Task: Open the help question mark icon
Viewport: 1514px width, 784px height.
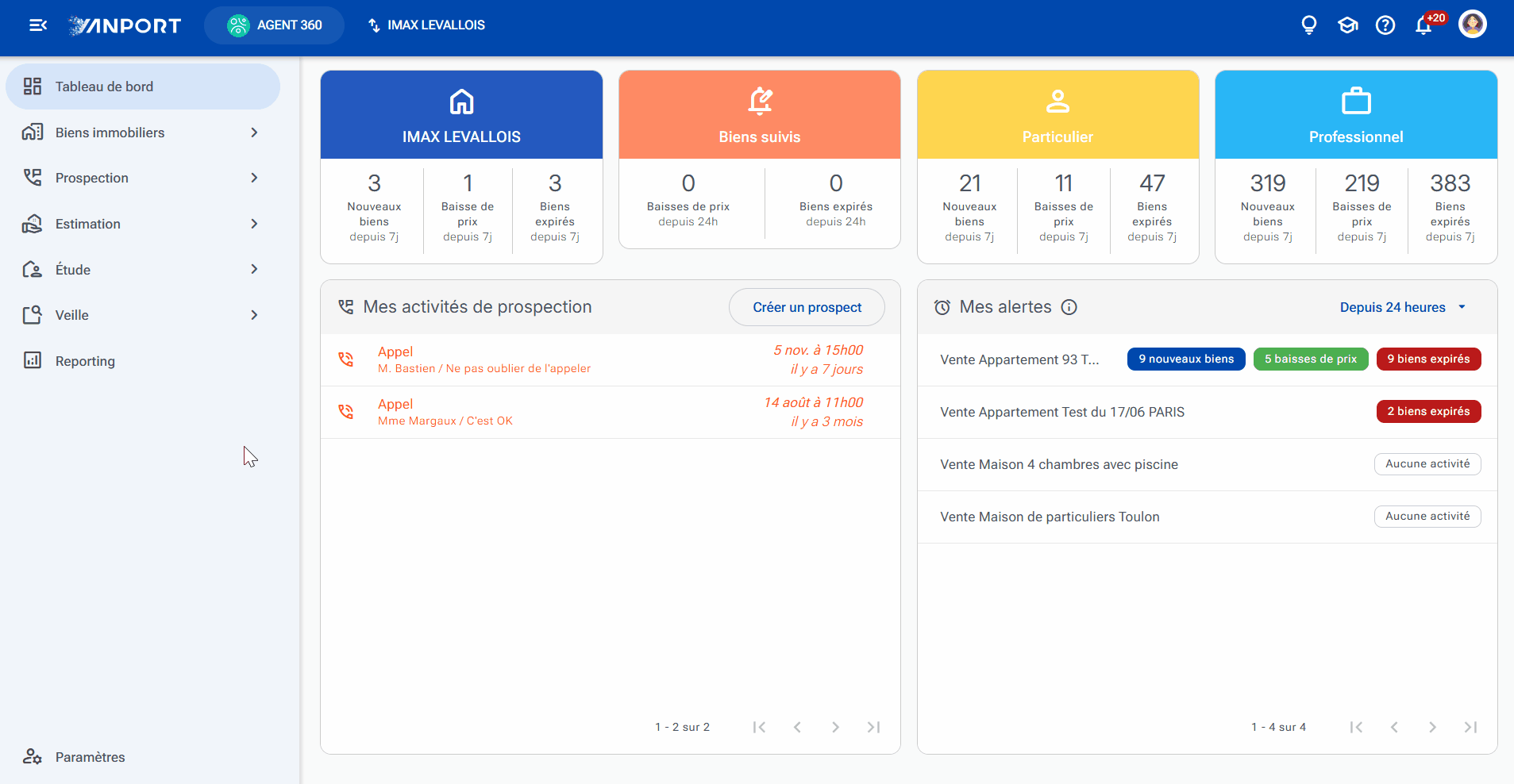Action: pos(1385,25)
